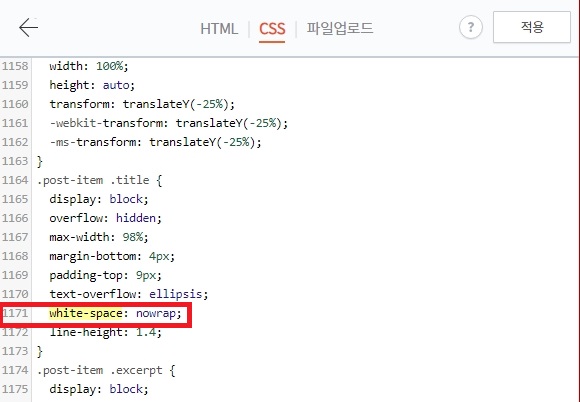This screenshot has height=402, width=580.
Task: Click line number 1174 in gutter
Action: [x=15, y=370]
